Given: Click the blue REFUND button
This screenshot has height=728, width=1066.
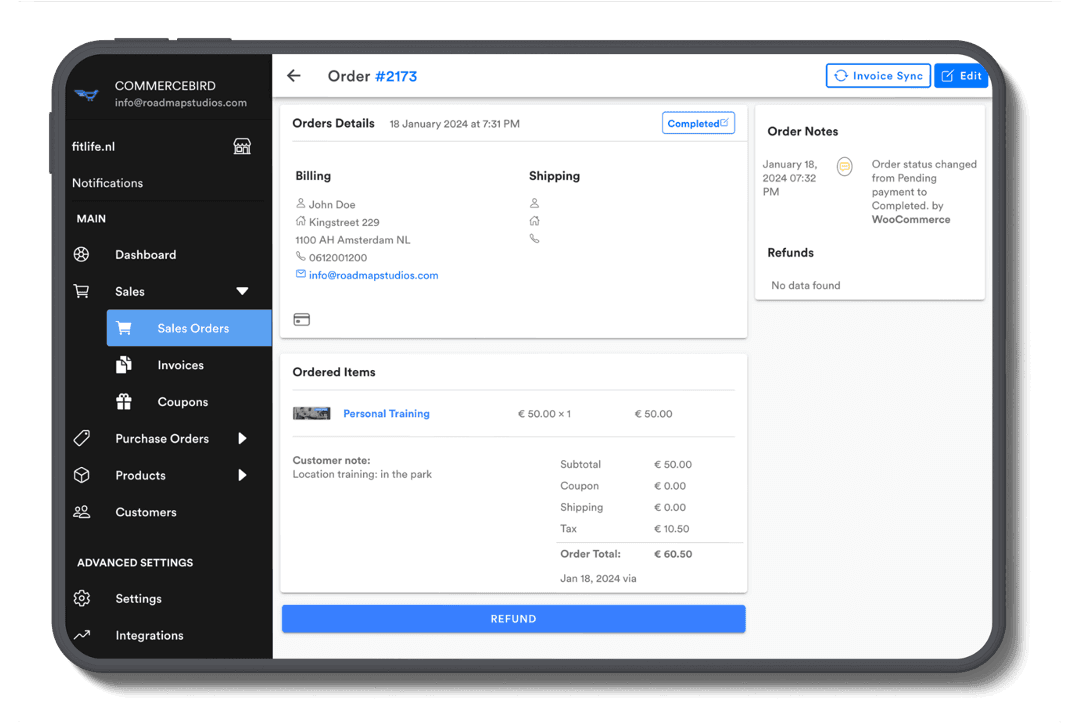Looking at the screenshot, I should [x=514, y=619].
